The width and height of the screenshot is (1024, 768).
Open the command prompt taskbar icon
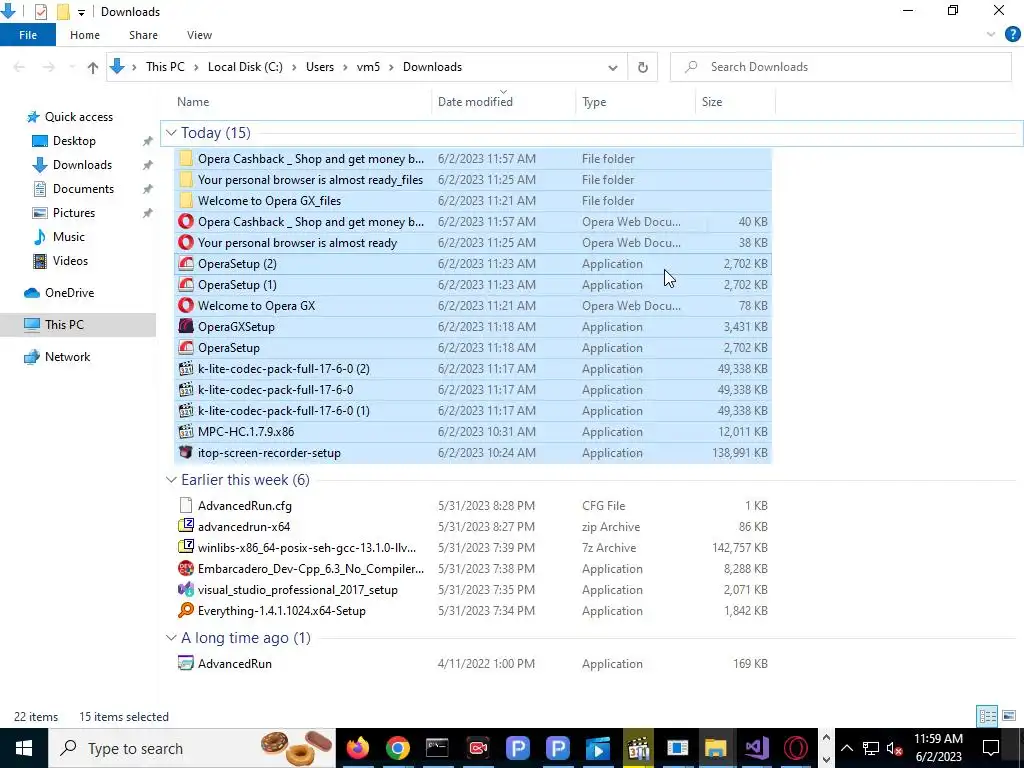coord(437,748)
